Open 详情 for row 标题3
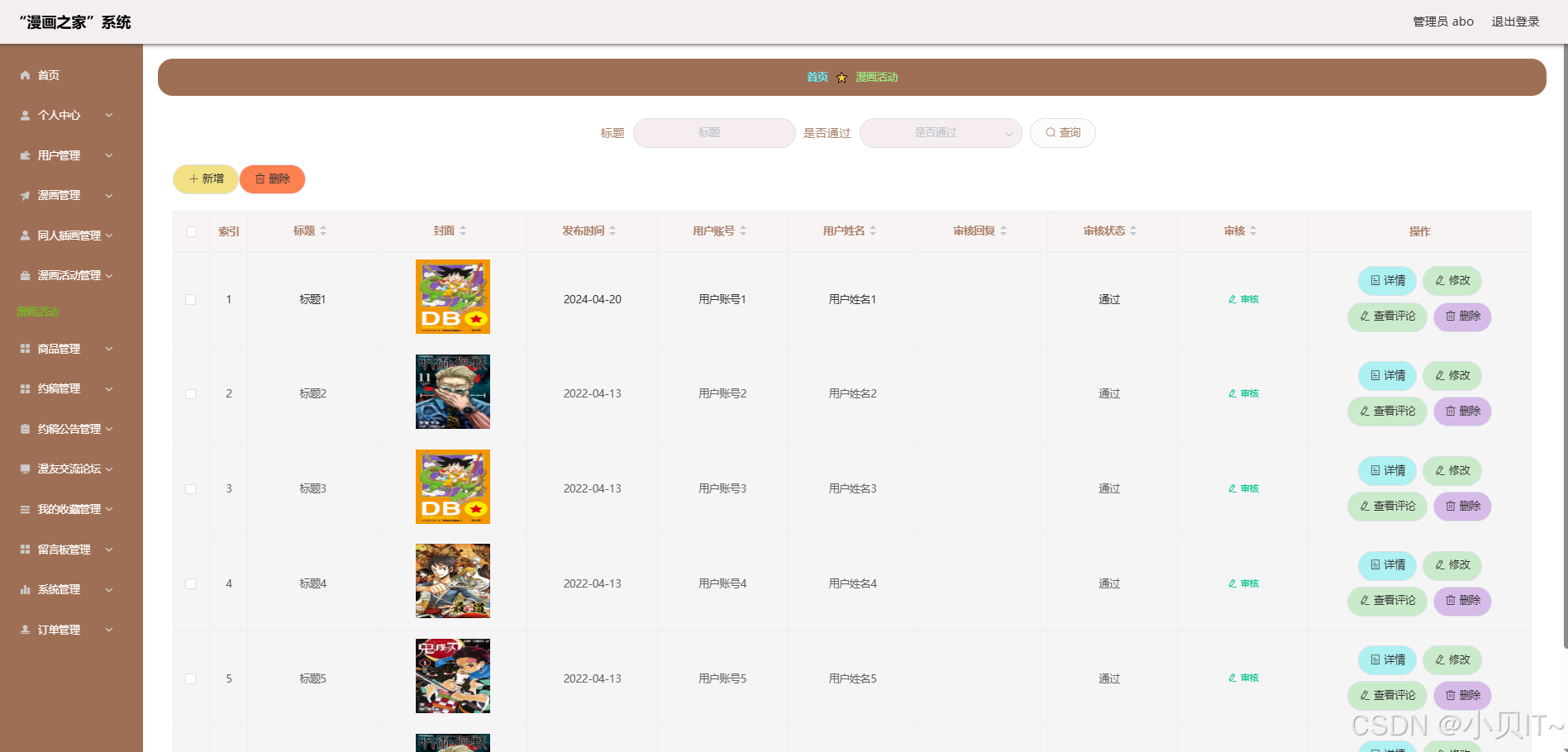The width and height of the screenshot is (1568, 752). 1388,471
